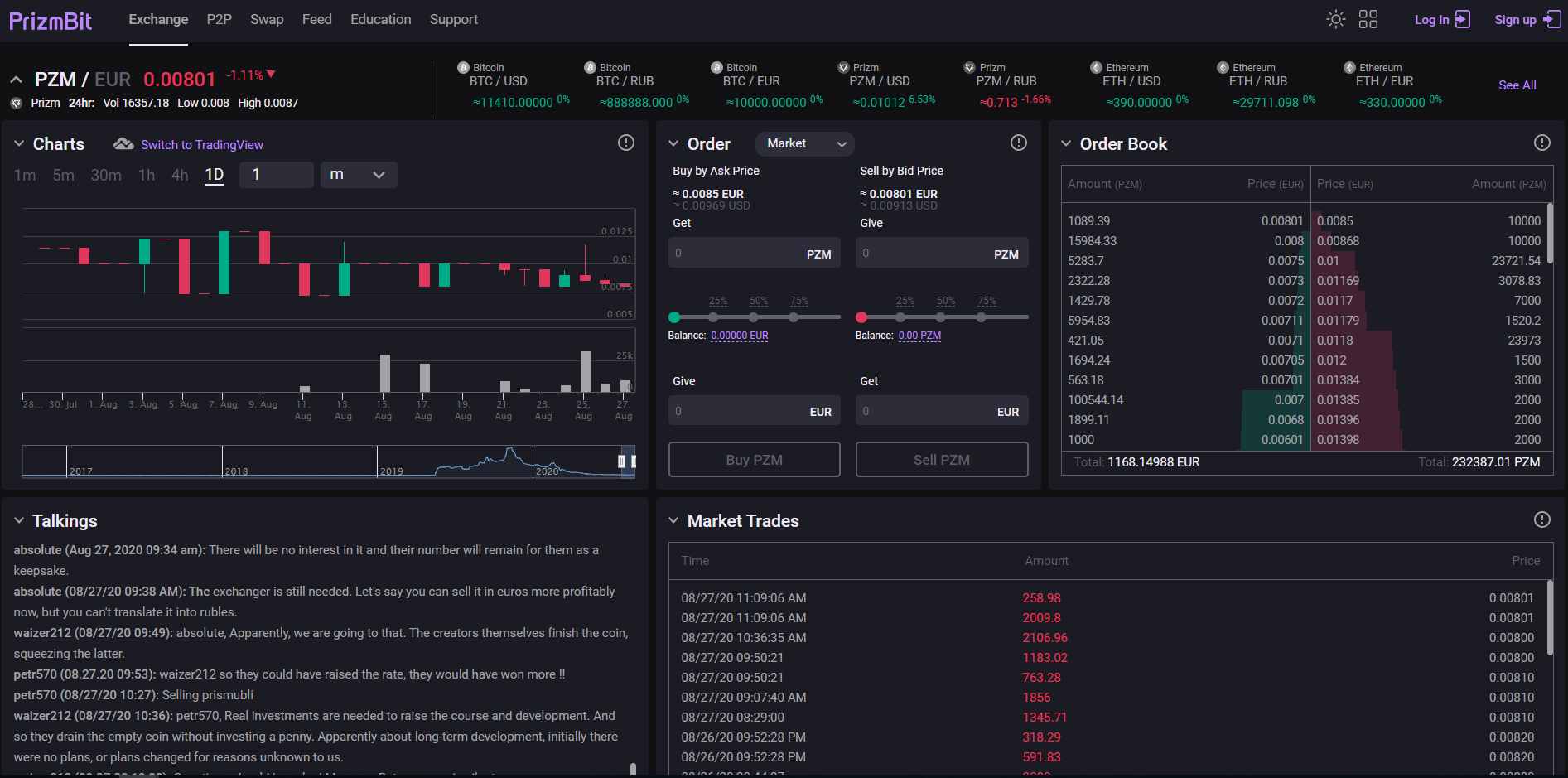Focus the chart interval number field
This screenshot has height=778, width=1568.
click(277, 175)
